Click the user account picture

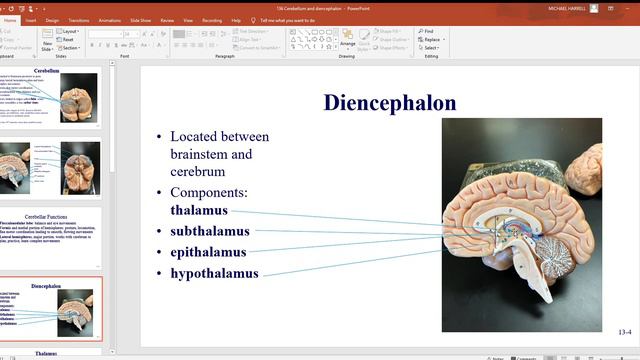[594, 9]
